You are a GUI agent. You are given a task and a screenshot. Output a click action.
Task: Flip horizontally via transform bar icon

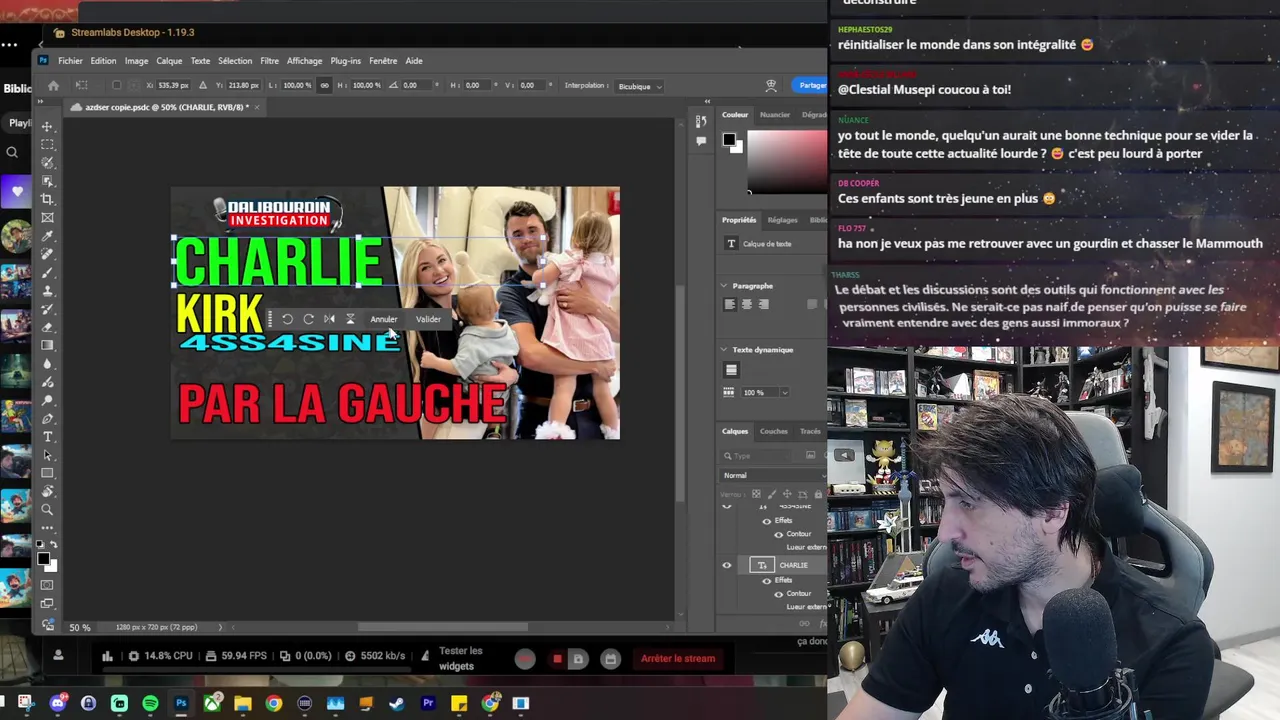(329, 319)
